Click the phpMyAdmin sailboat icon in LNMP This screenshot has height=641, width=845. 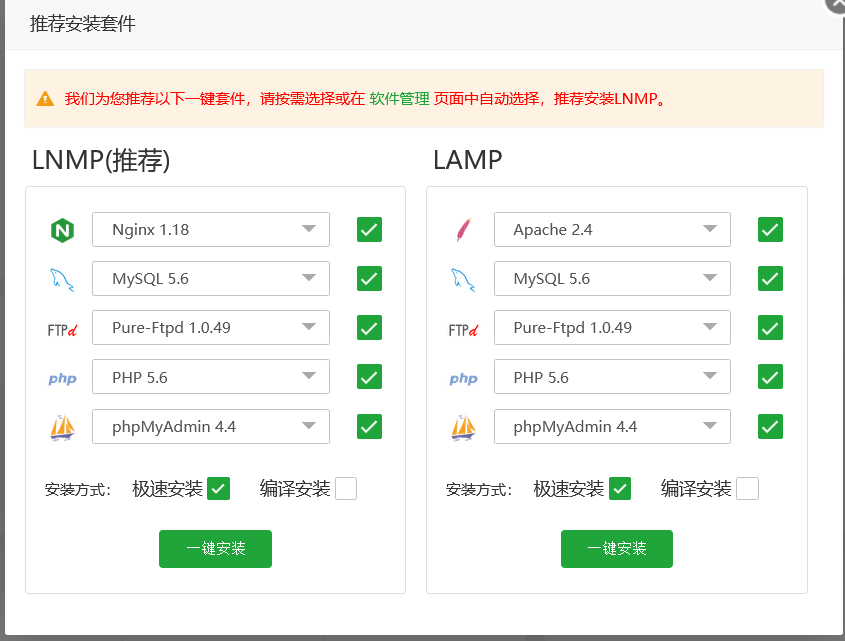63,428
